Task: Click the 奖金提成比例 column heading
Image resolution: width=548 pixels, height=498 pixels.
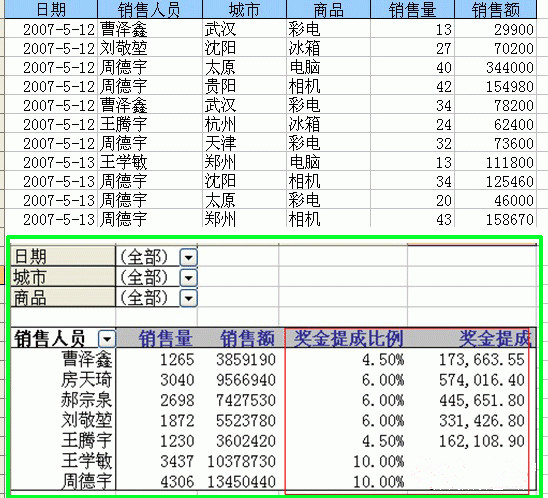Action: [x=348, y=338]
